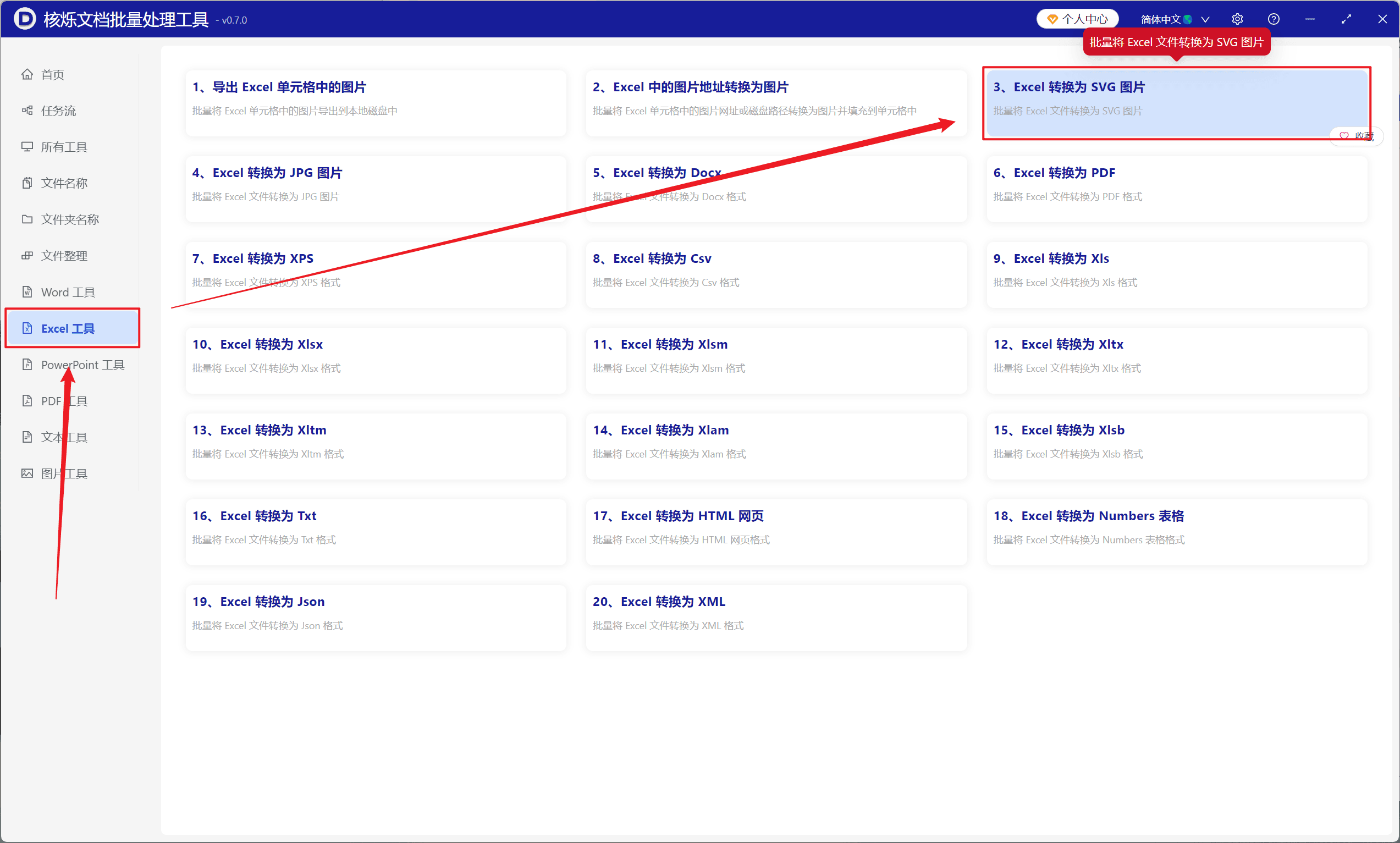Select Excel 转换为 HTML 网页 card
The width and height of the screenshot is (1400, 843).
click(x=776, y=532)
